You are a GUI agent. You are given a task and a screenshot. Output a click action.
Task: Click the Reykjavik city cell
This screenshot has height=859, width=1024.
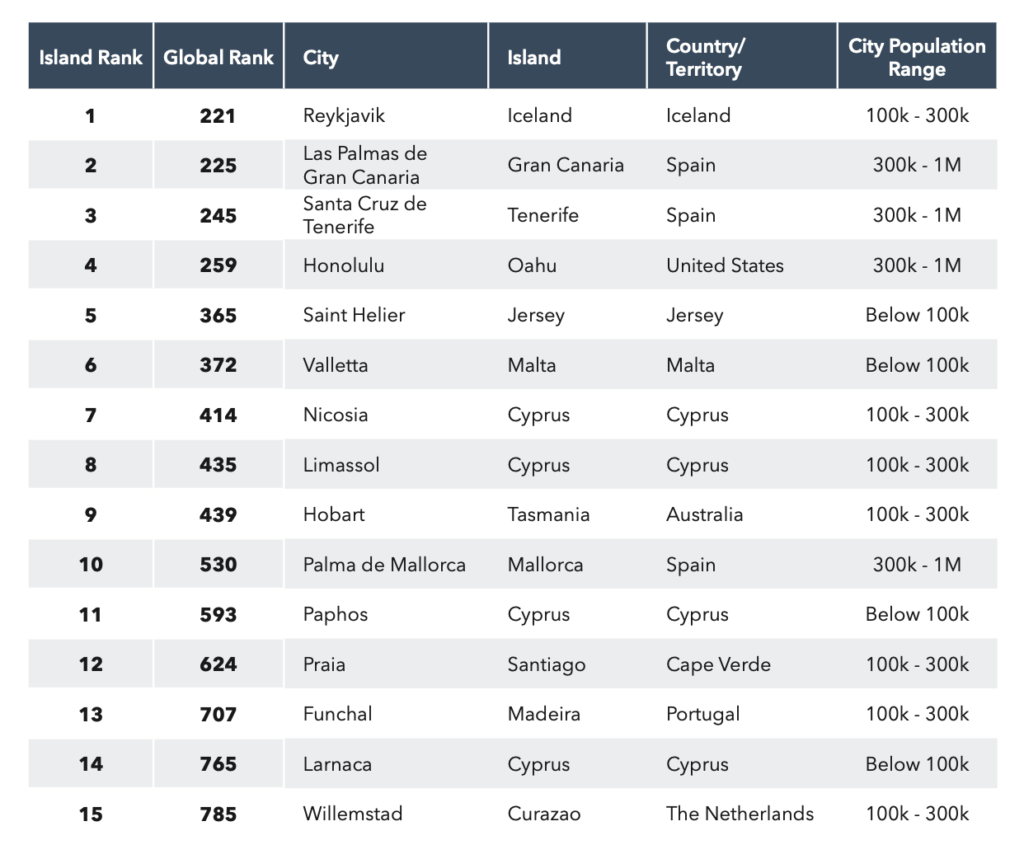click(344, 115)
